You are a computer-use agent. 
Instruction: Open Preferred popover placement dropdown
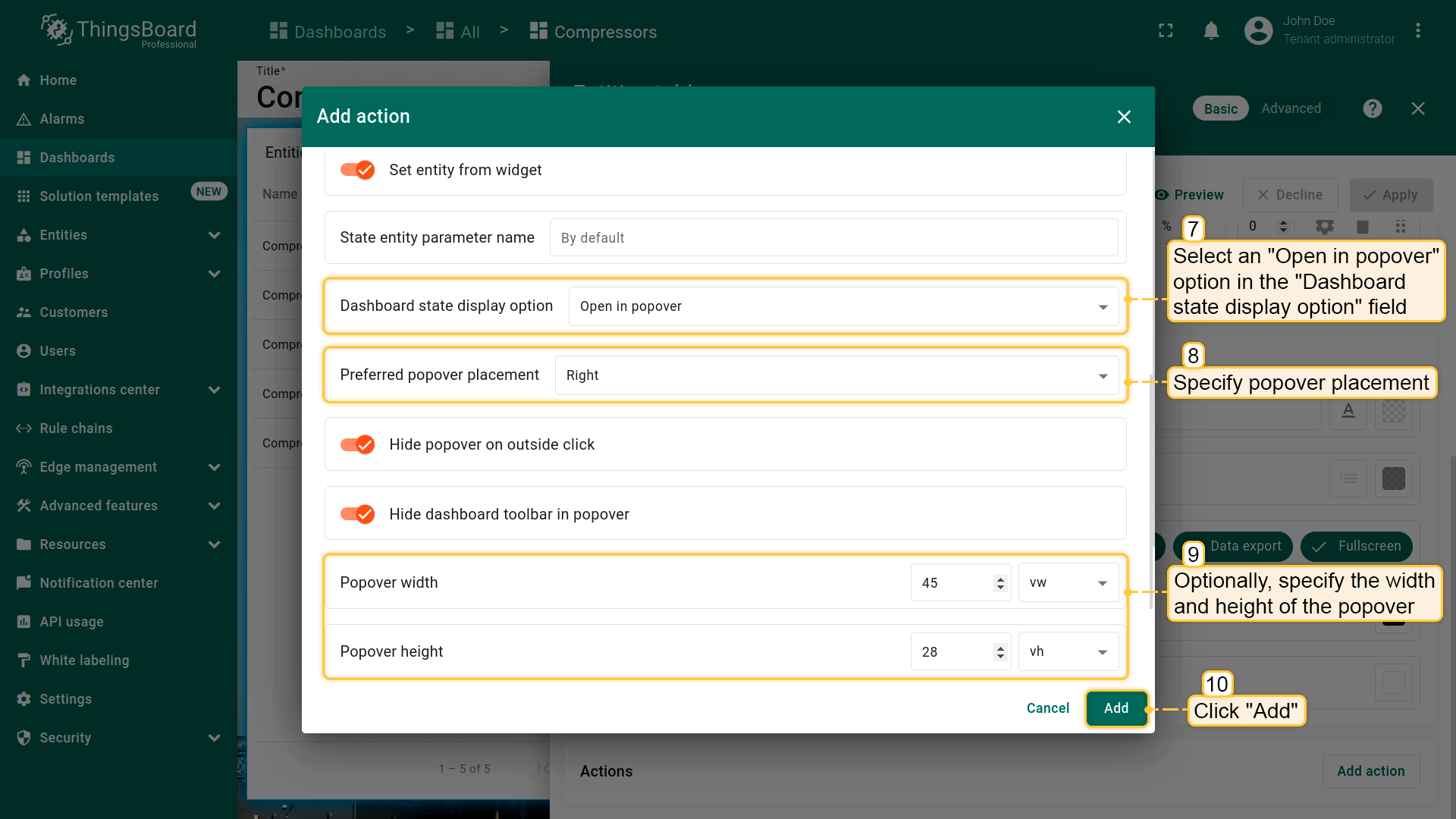[x=836, y=375]
